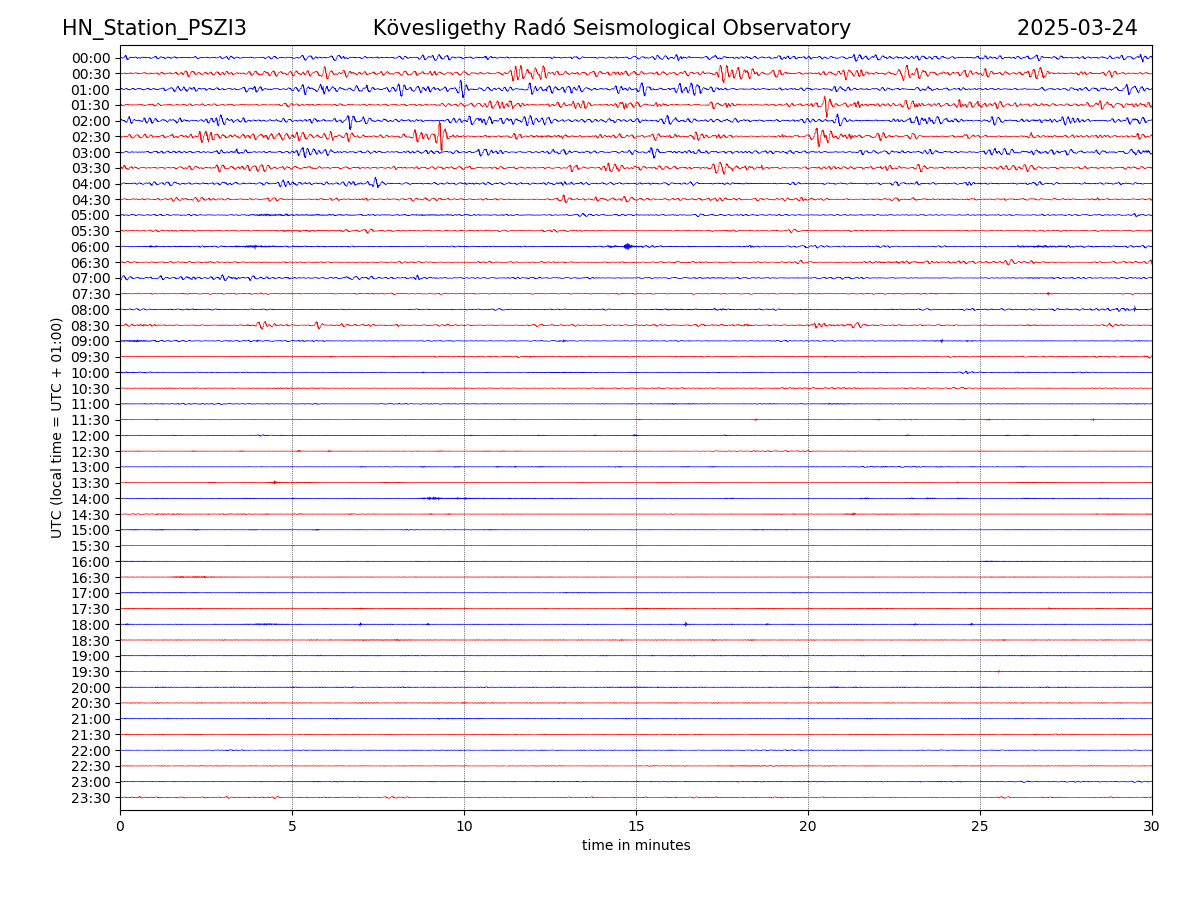1200x900 pixels.
Task: Click the 0 tick on the minutes axis
Action: [x=120, y=827]
